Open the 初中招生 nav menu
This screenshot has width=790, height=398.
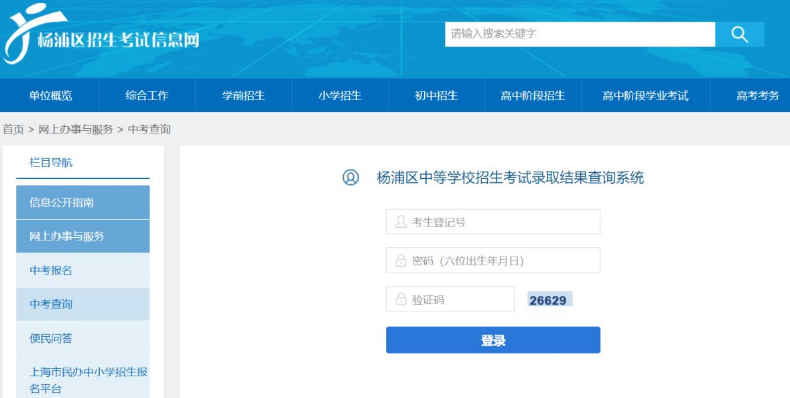pos(436,95)
